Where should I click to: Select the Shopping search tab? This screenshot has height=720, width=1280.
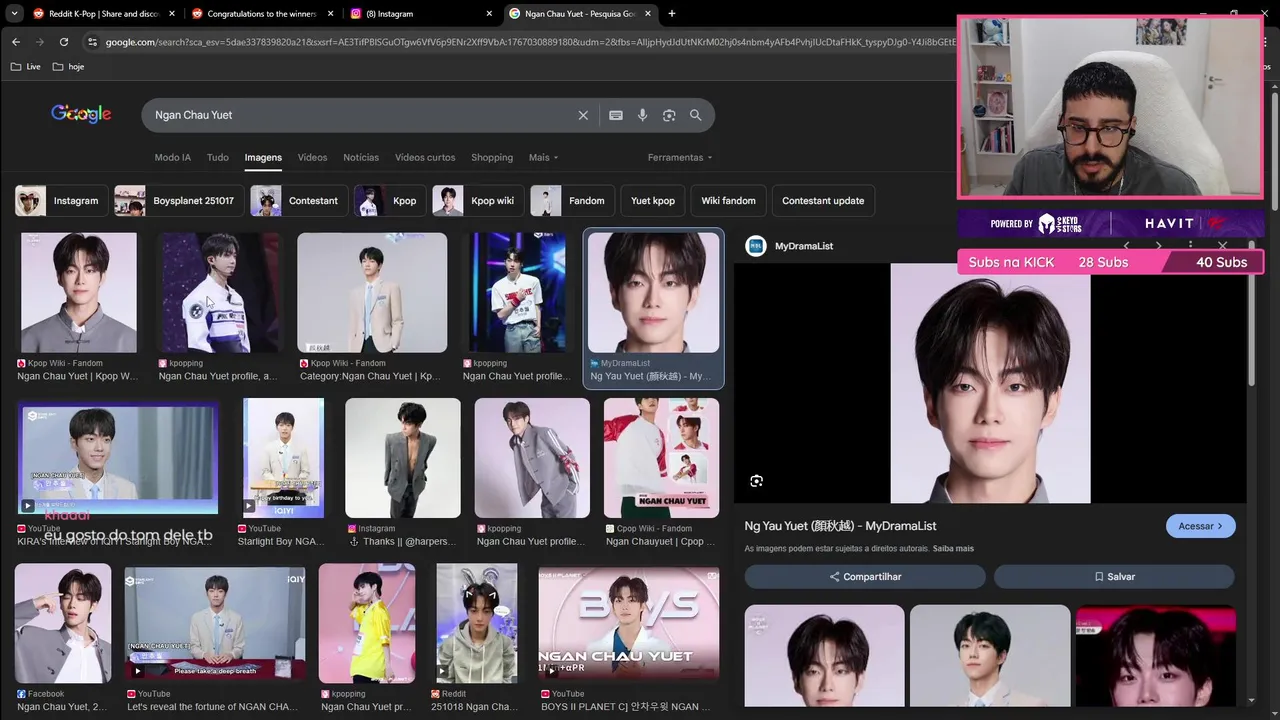492,158
